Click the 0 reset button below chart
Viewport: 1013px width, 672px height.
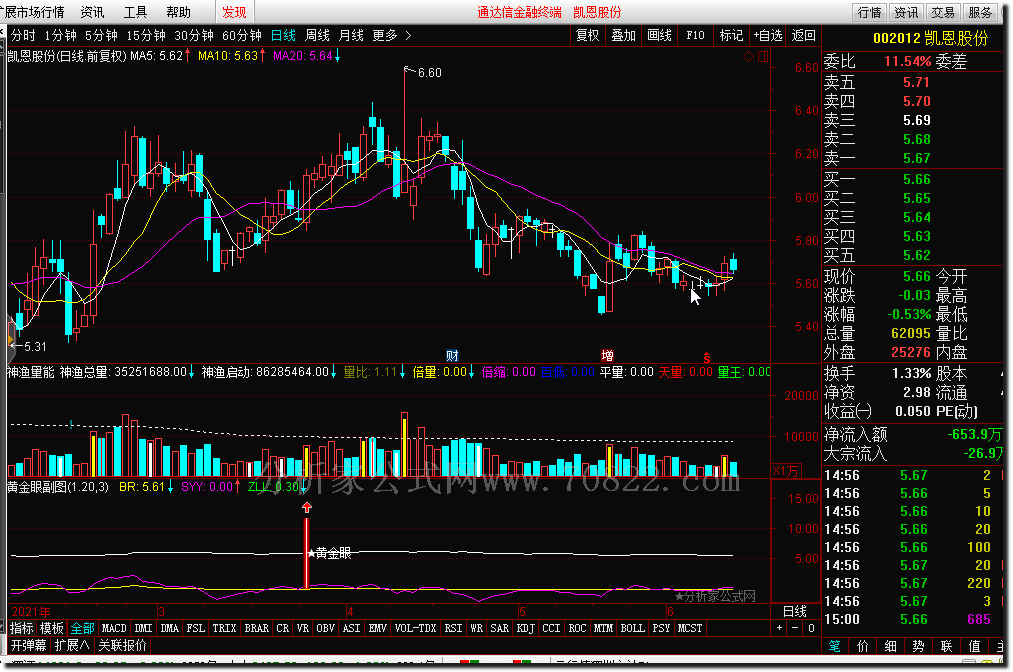[x=811, y=627]
